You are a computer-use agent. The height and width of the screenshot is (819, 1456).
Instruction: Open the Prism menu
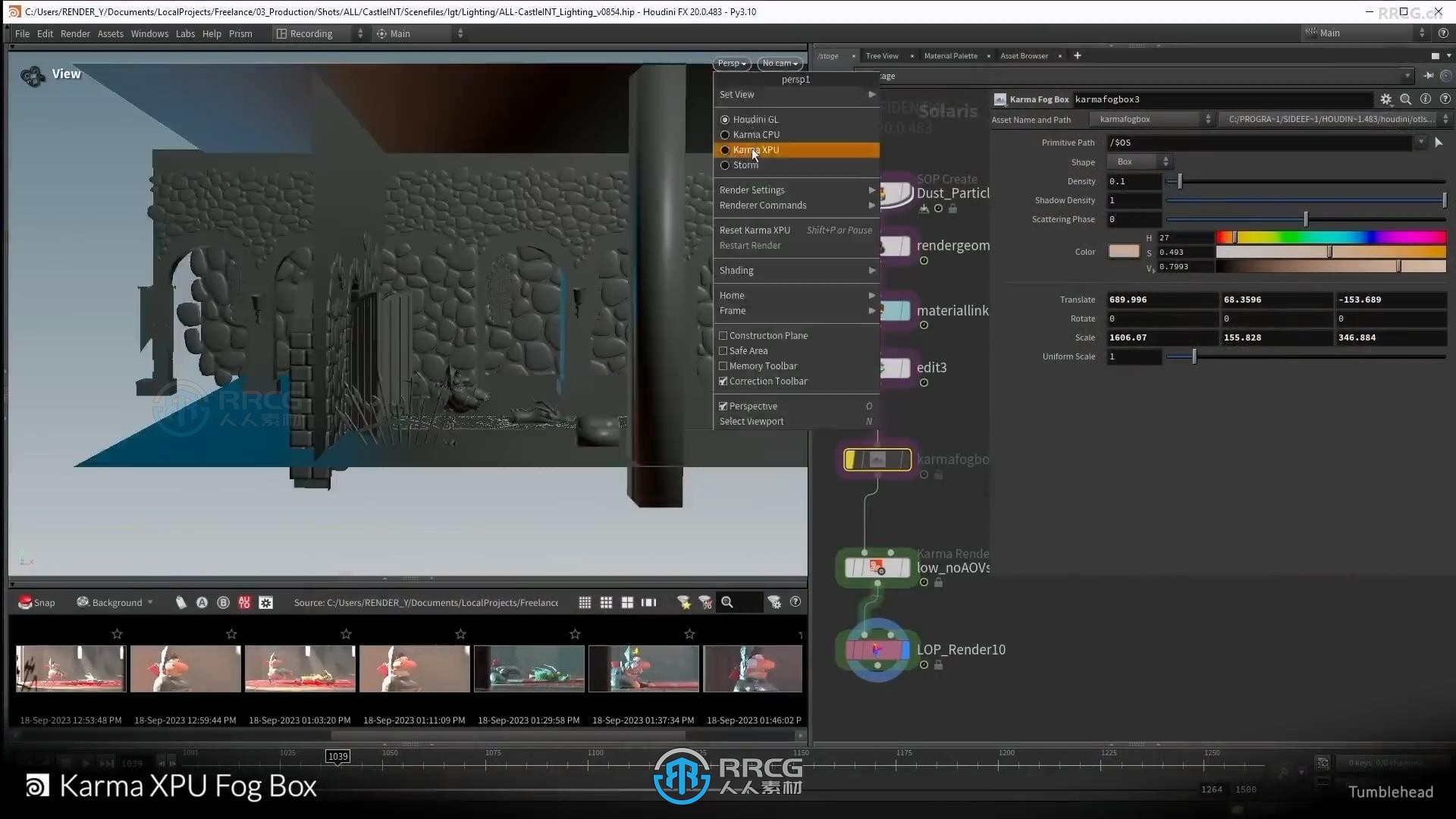tap(240, 33)
